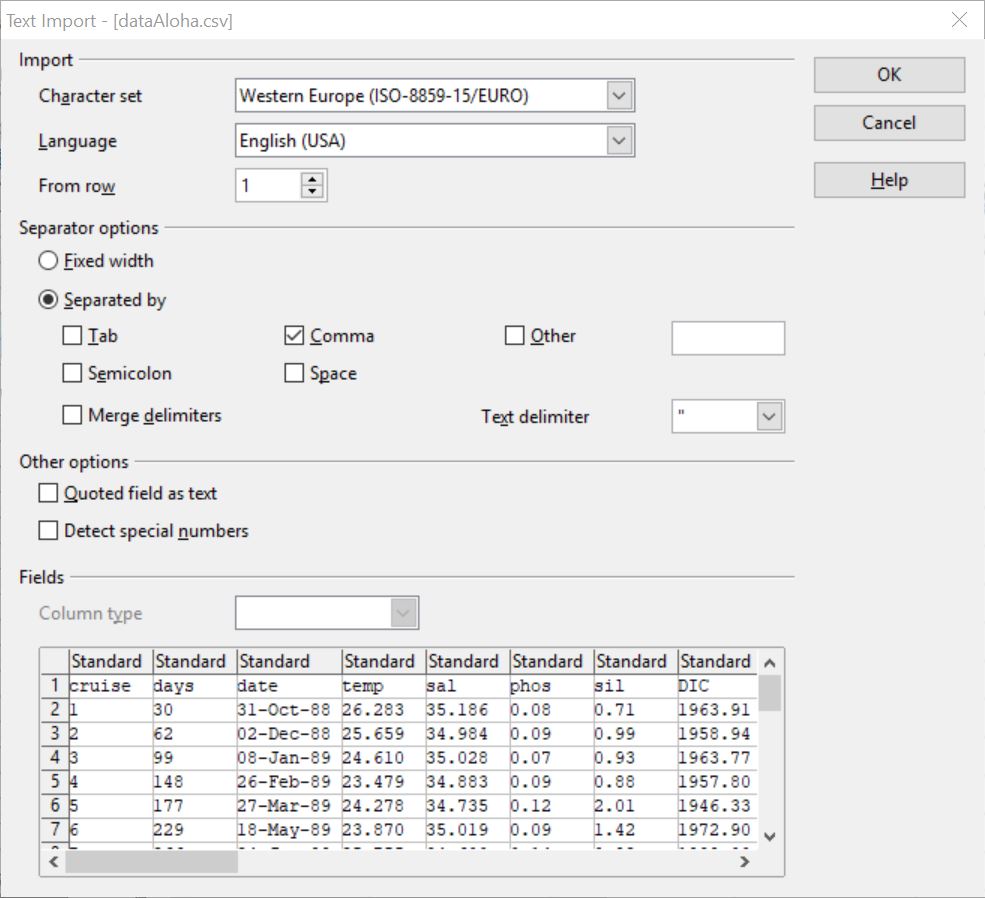Open the Column type dropdown
The image size is (985, 898).
click(404, 613)
